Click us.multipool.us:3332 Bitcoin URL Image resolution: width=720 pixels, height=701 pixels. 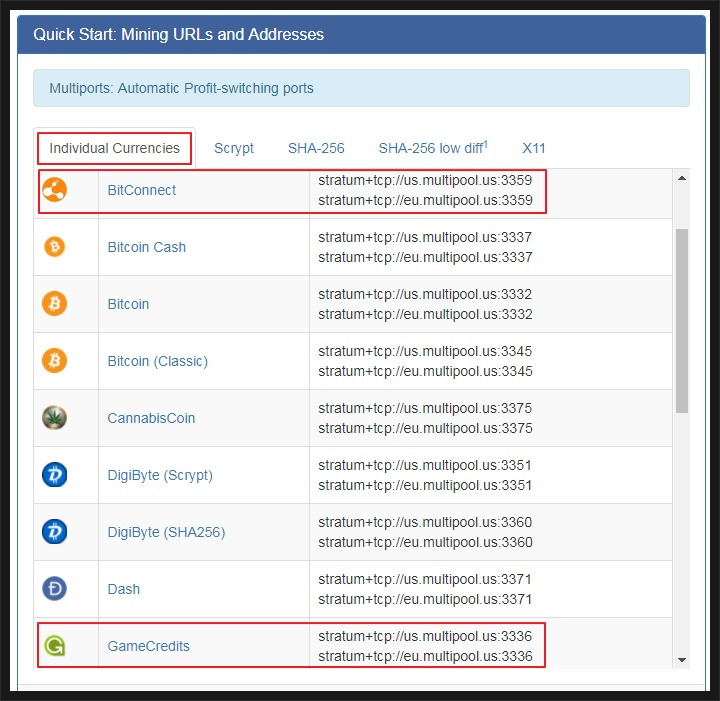click(x=425, y=294)
